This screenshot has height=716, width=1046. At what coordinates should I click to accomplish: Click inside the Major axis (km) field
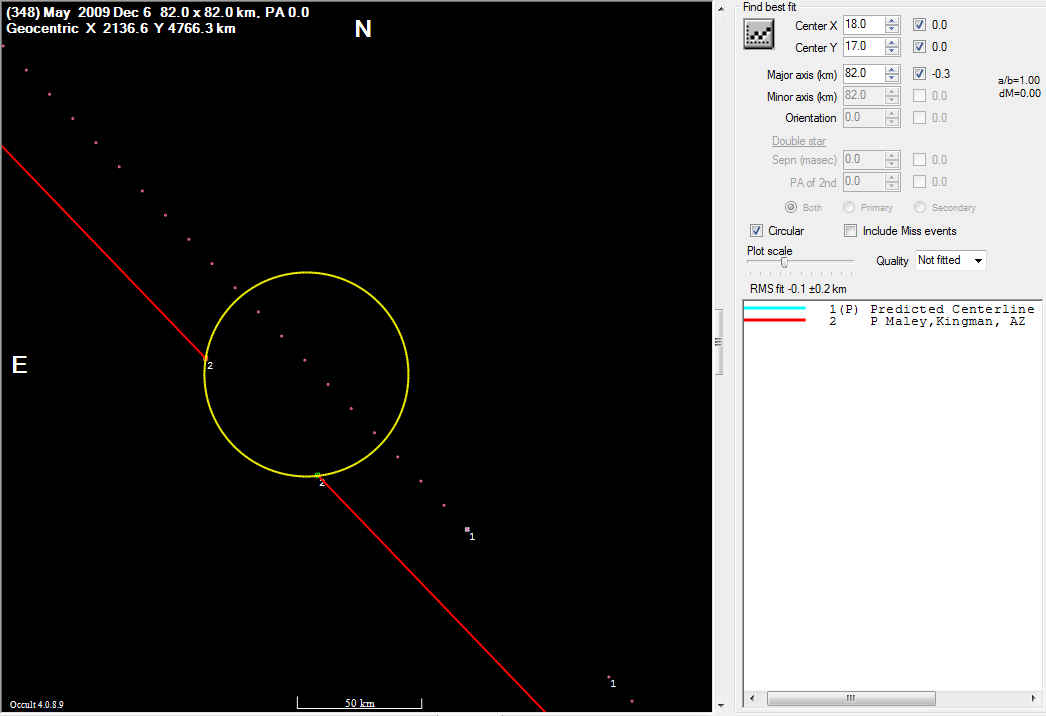(x=862, y=73)
